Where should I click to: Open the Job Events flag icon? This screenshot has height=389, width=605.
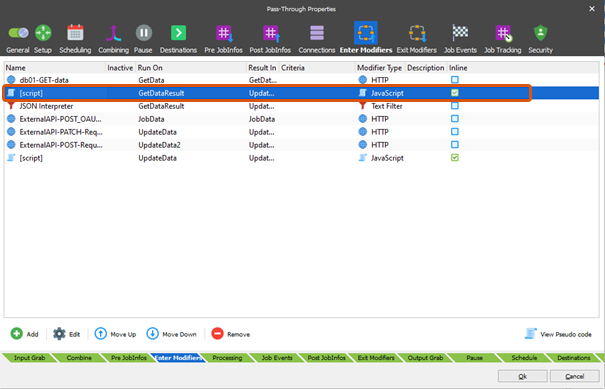[x=460, y=33]
